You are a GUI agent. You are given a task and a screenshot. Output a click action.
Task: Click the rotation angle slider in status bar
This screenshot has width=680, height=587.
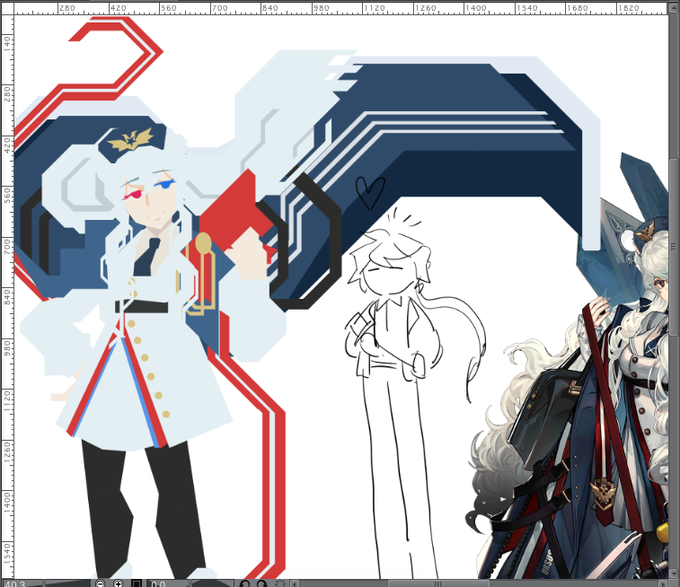coord(212,584)
